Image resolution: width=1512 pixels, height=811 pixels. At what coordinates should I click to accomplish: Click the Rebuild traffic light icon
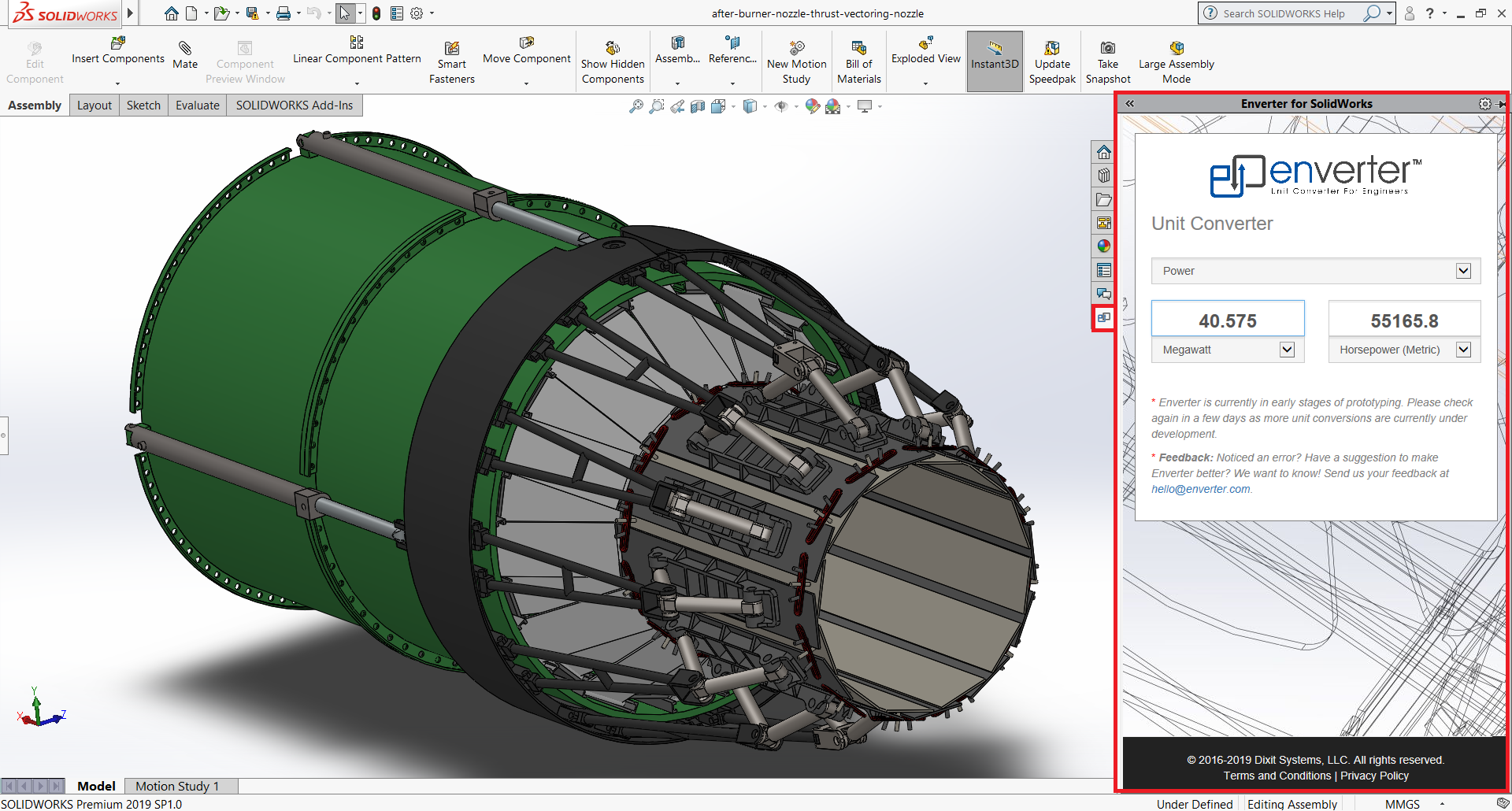(x=376, y=13)
